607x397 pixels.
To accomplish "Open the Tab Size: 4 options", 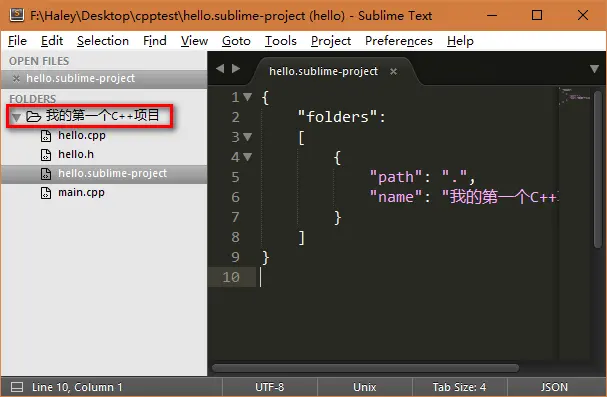I will tap(459, 387).
